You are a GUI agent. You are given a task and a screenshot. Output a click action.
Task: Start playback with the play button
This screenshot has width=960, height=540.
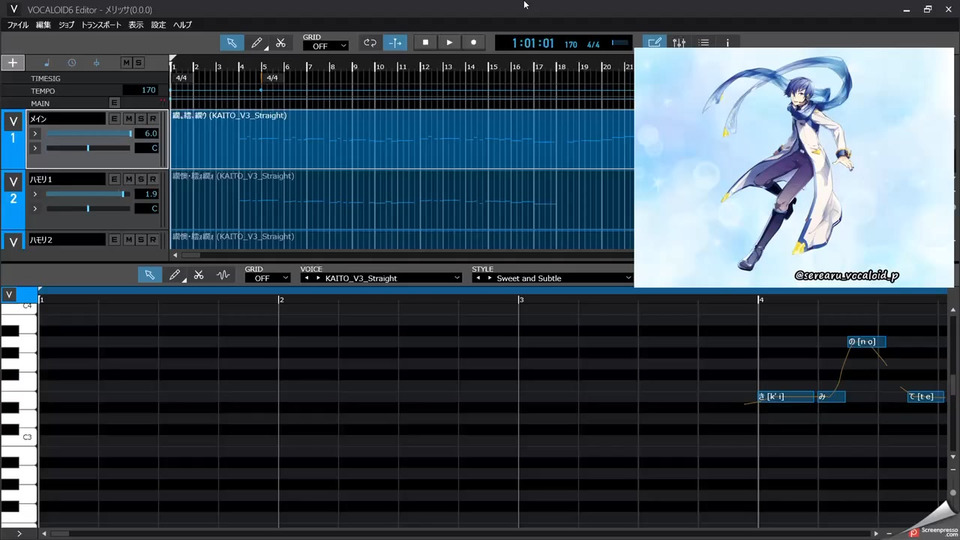coord(449,42)
